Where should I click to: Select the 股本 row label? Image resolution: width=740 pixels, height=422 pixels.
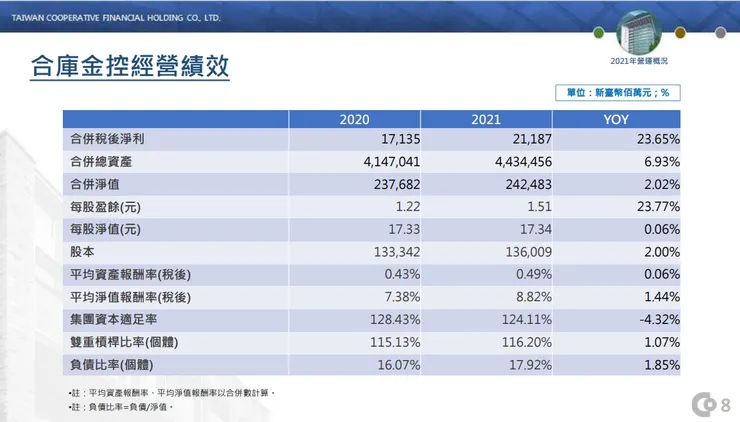[82, 252]
